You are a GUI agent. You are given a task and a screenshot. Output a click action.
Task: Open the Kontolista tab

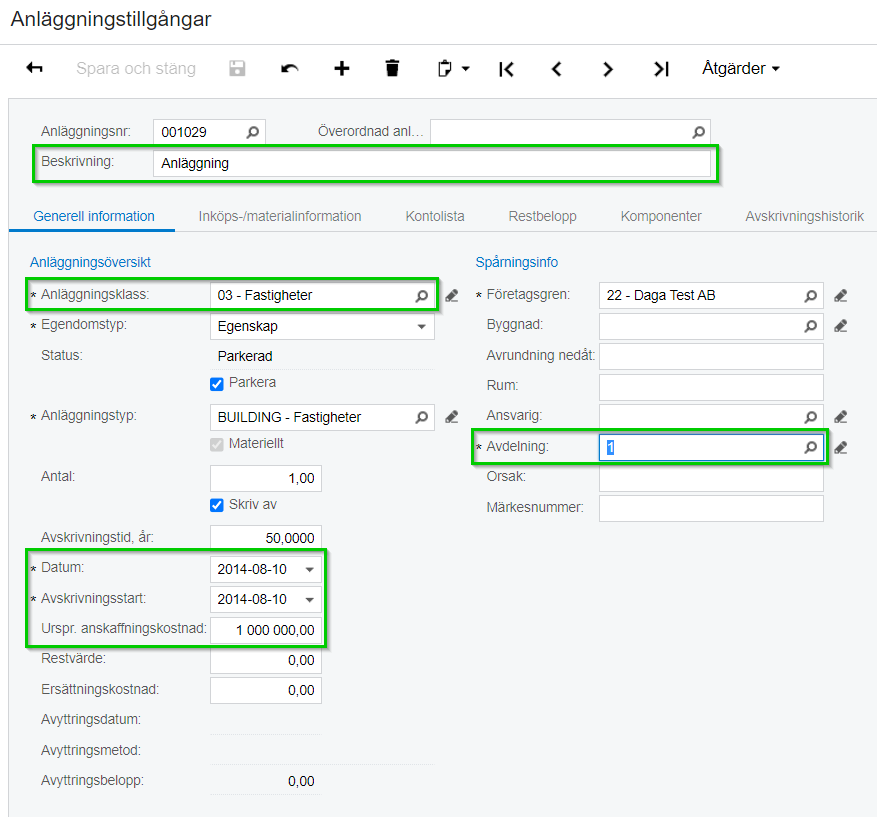click(x=435, y=216)
